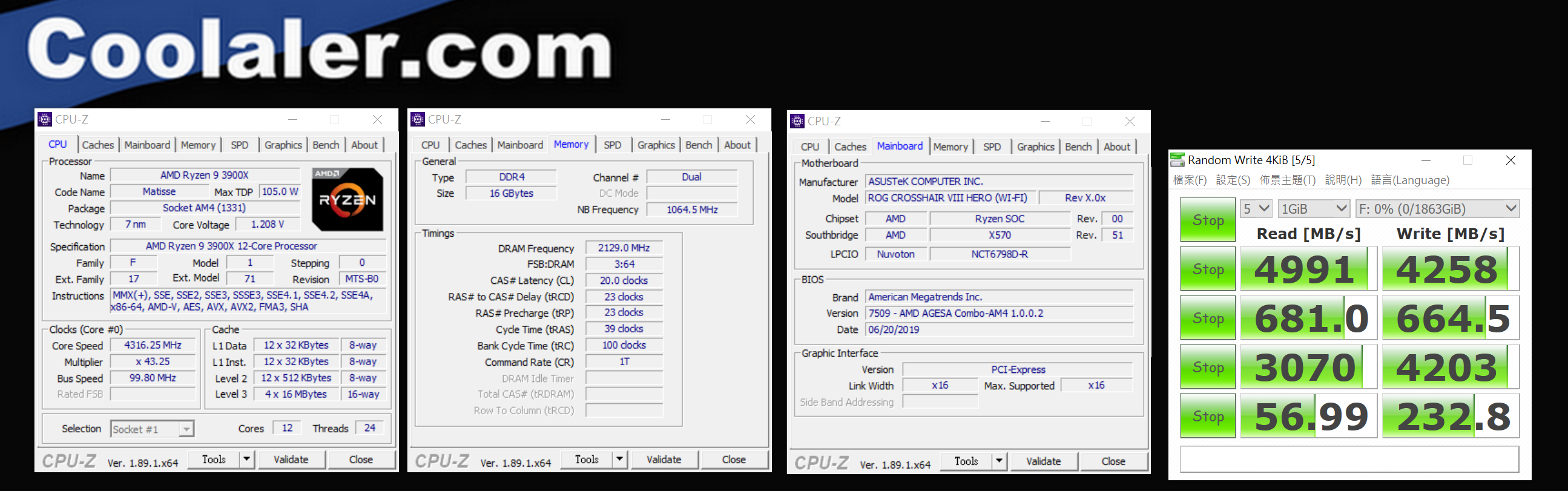Click Close button in Memory CPU-Z window
This screenshot has height=491, width=1568.
tap(734, 460)
